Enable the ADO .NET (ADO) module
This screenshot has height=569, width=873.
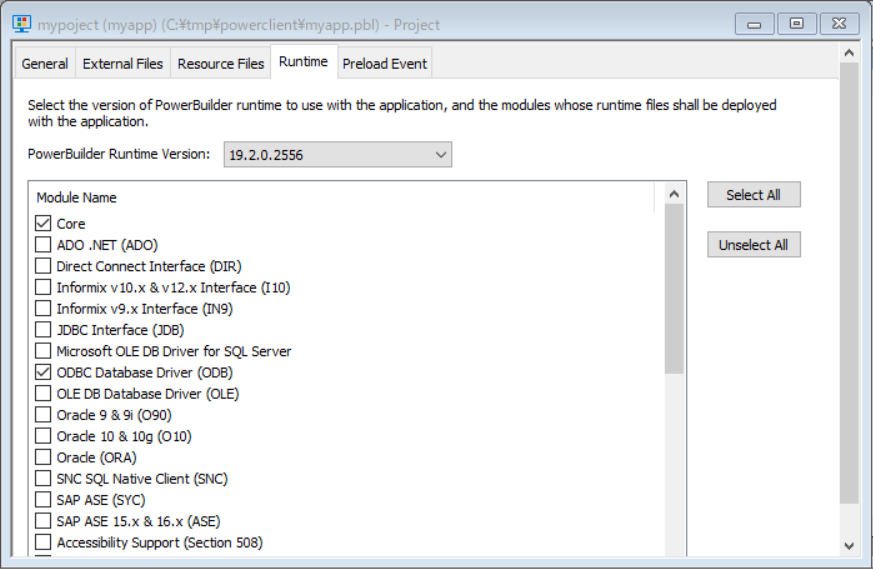pos(43,245)
